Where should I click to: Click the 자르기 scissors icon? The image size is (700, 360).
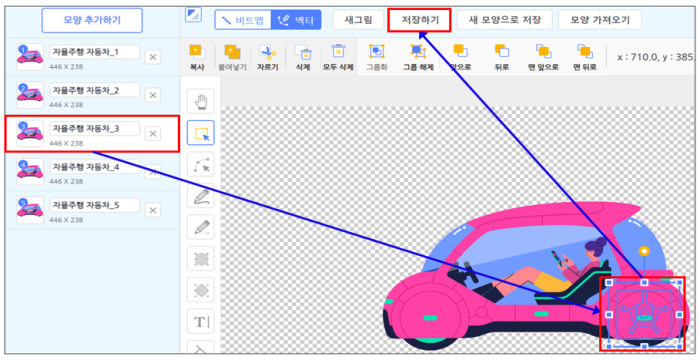[x=267, y=52]
